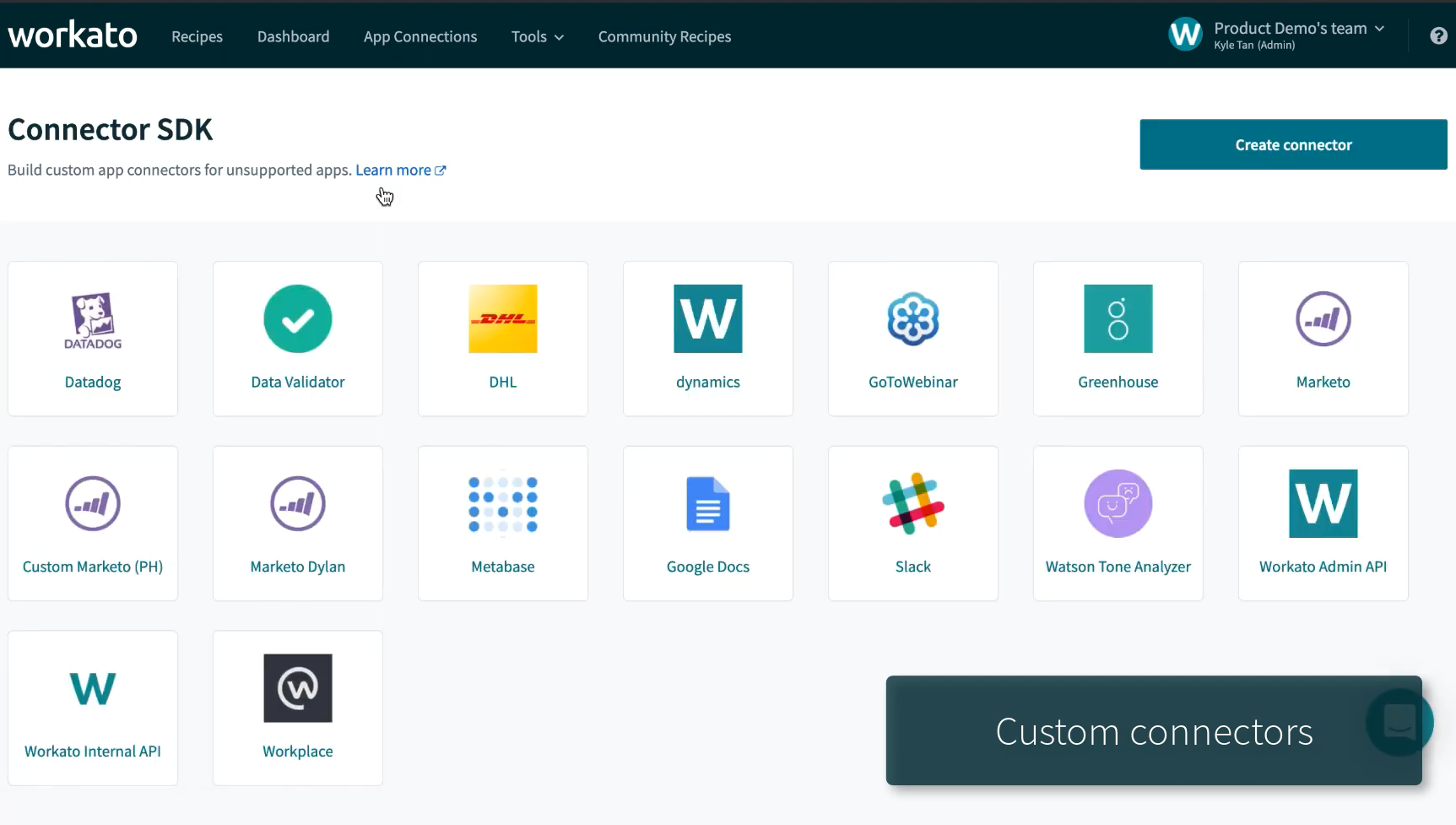
Task: Click the dynamics name label
Action: [x=708, y=382]
